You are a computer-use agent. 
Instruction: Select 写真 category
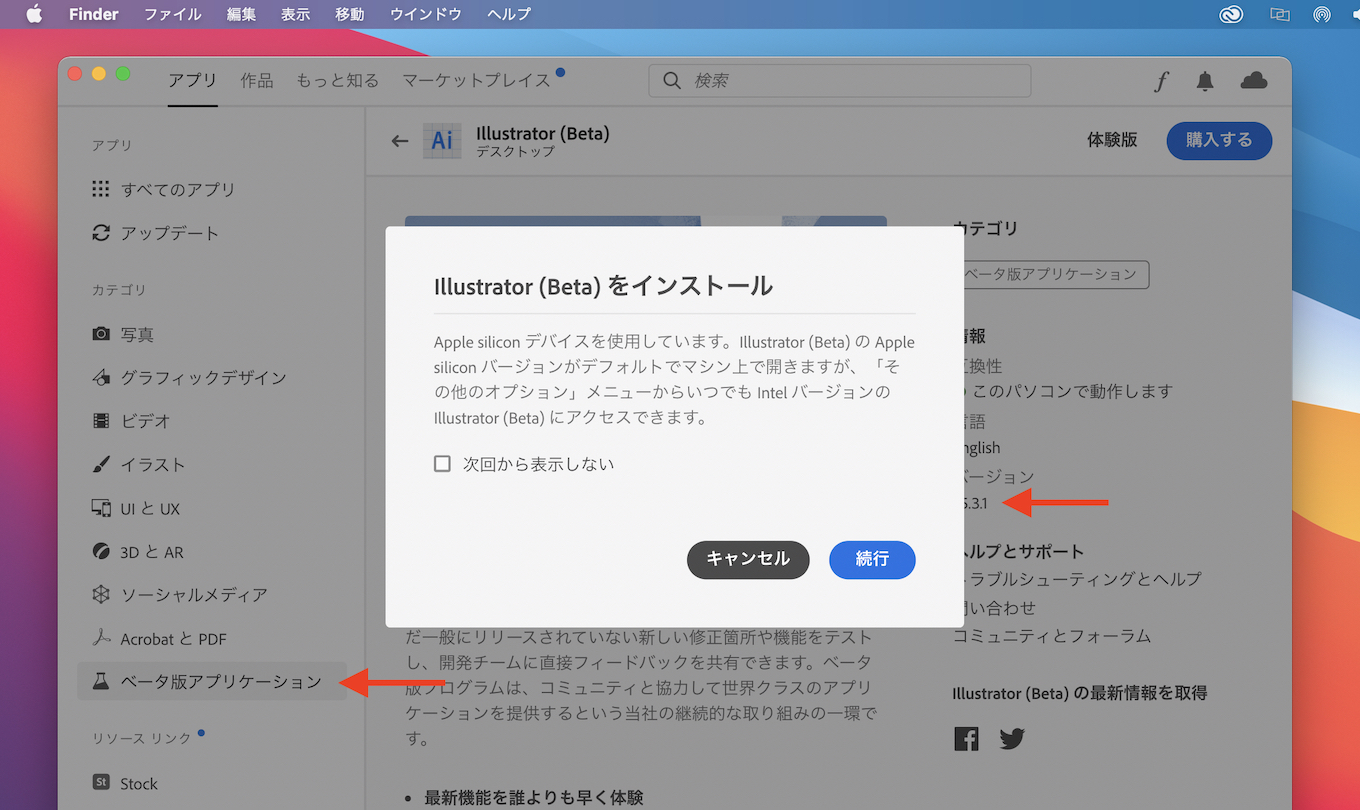pyautogui.click(x=122, y=334)
